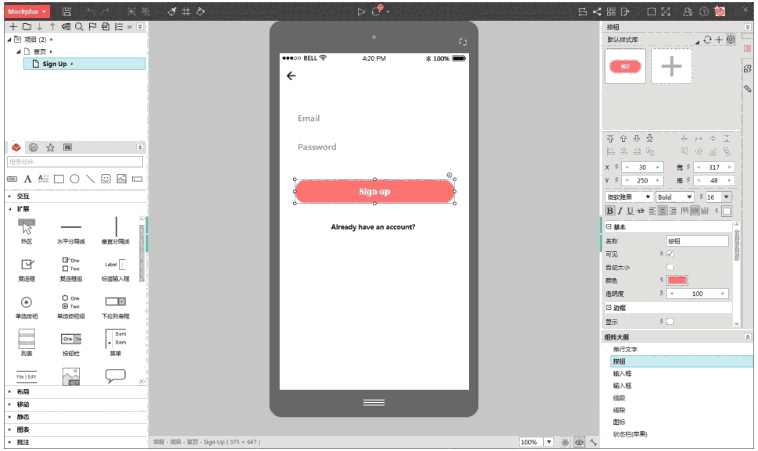The width and height of the screenshot is (758, 451).
Task: Open the help question-mark icon
Action: click(704, 12)
